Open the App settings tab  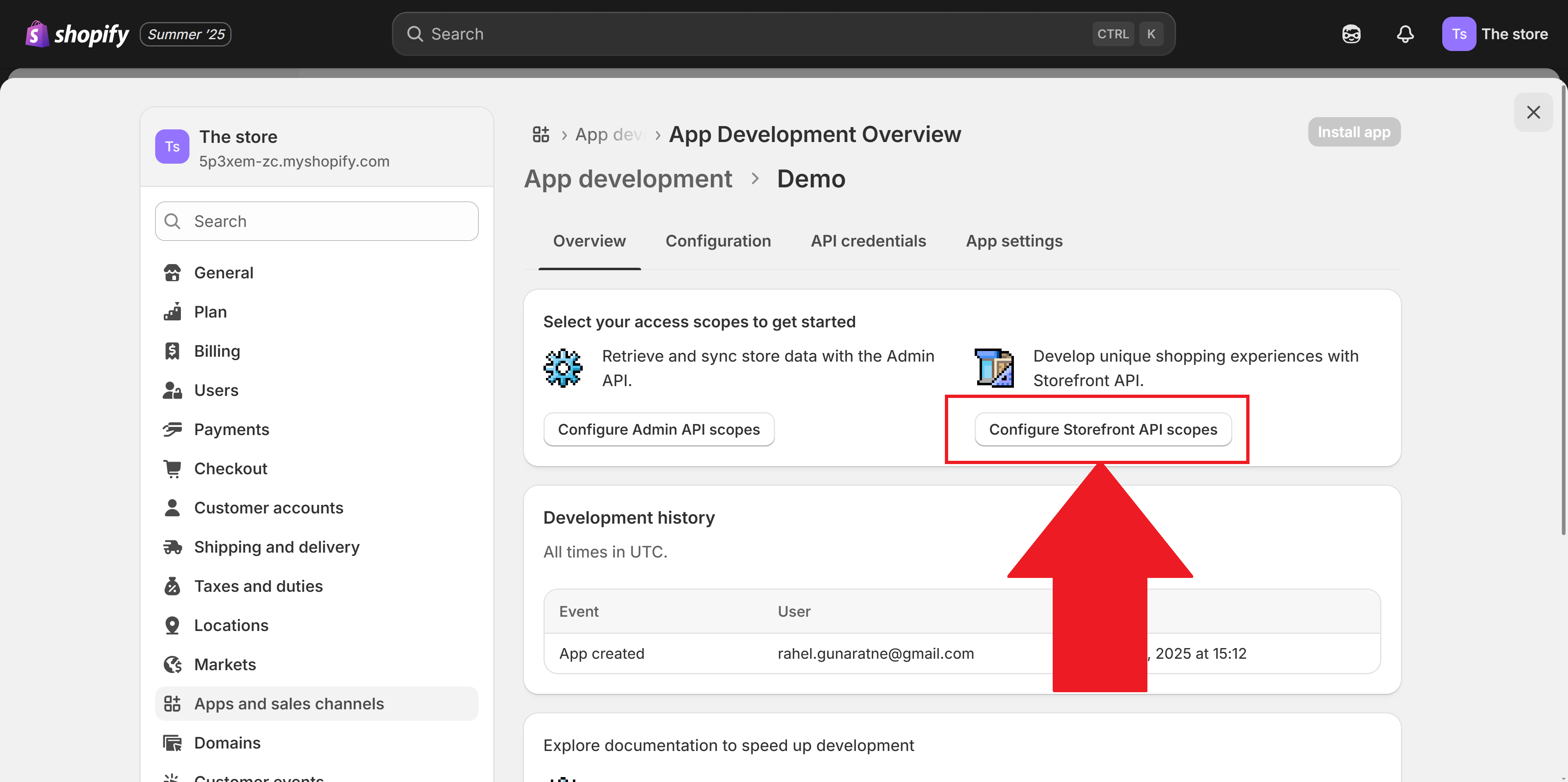pos(1014,241)
